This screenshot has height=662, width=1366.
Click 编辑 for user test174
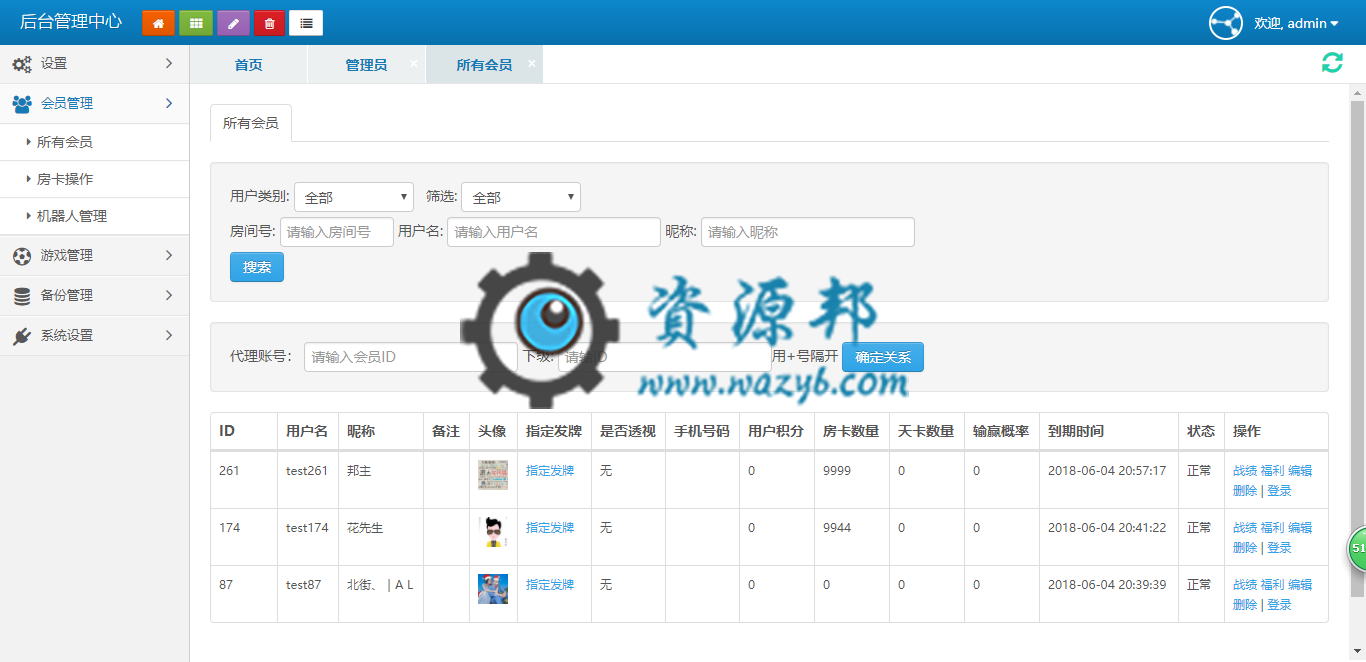[1300, 528]
